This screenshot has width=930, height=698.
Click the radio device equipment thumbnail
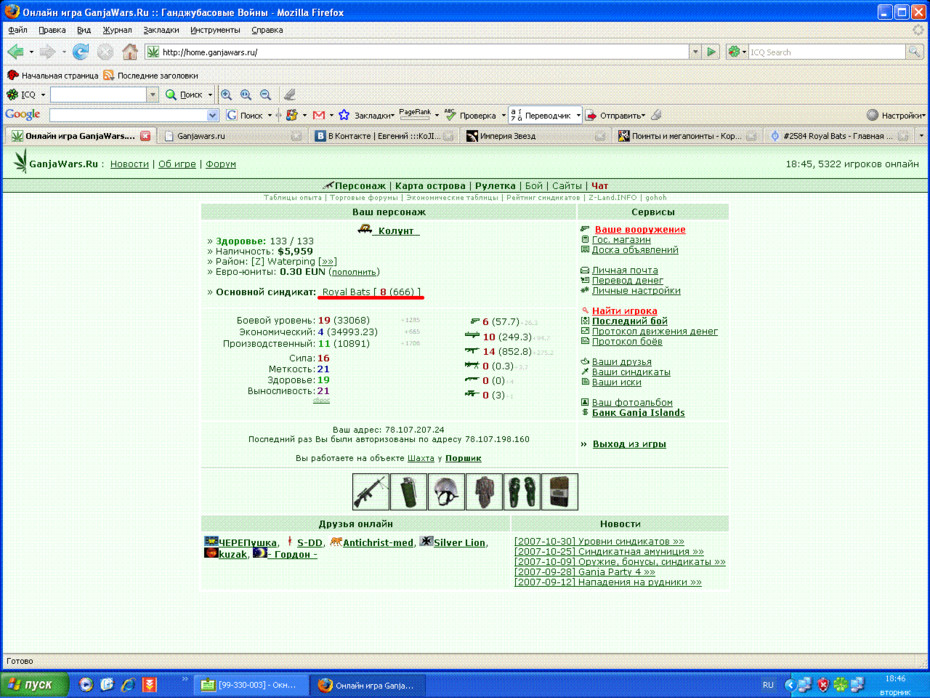tap(559, 492)
